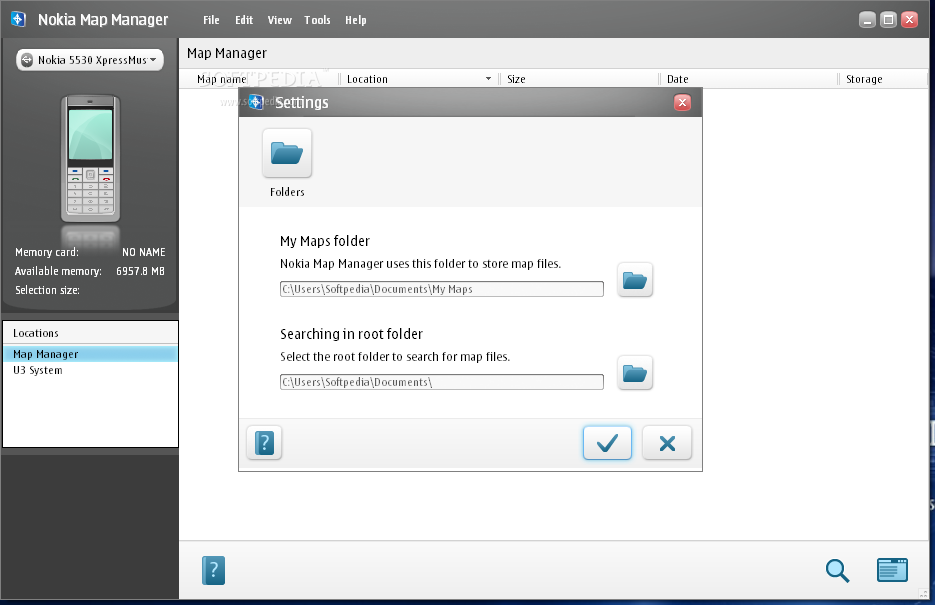Open the Folders settings section
Image resolution: width=935 pixels, height=605 pixels.
[287, 153]
